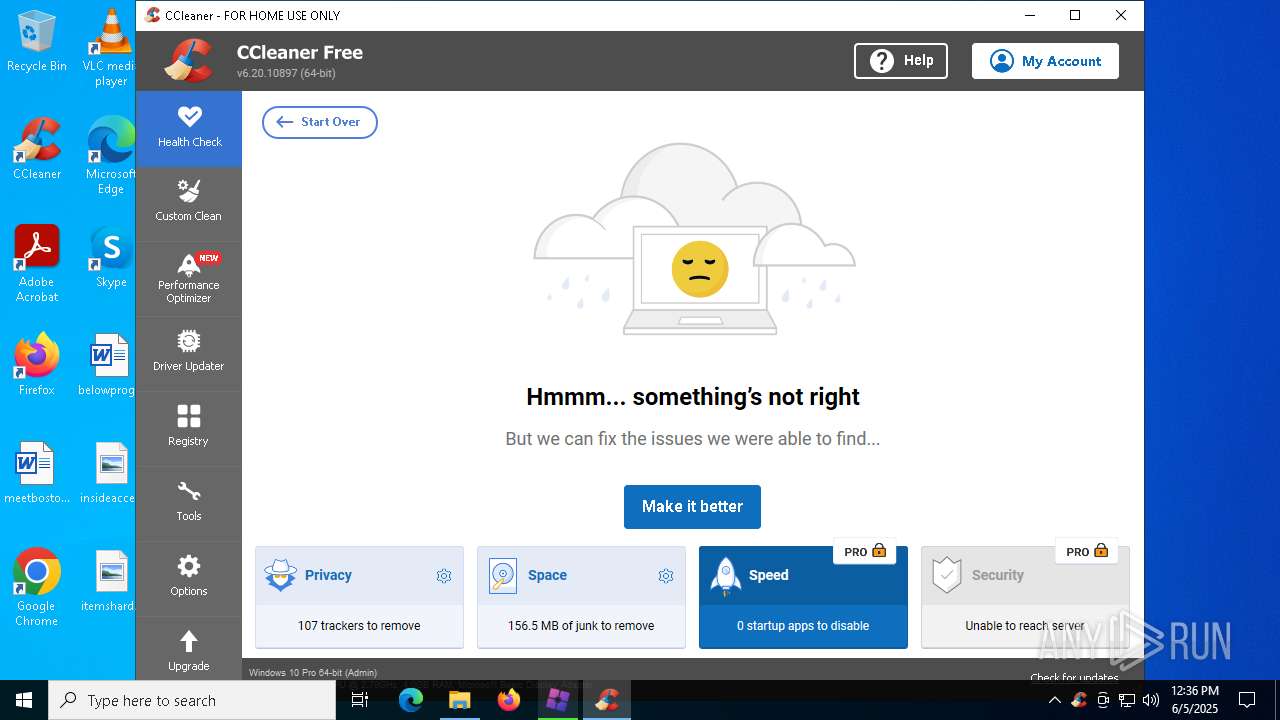Click the Speed rocket icon
Image resolution: width=1280 pixels, height=720 pixels.
pyautogui.click(x=725, y=577)
